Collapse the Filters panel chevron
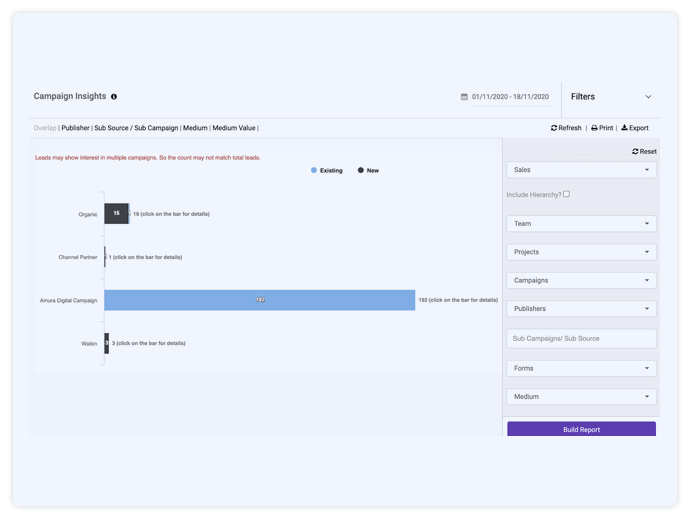Viewport: 689px width, 517px height. click(648, 97)
